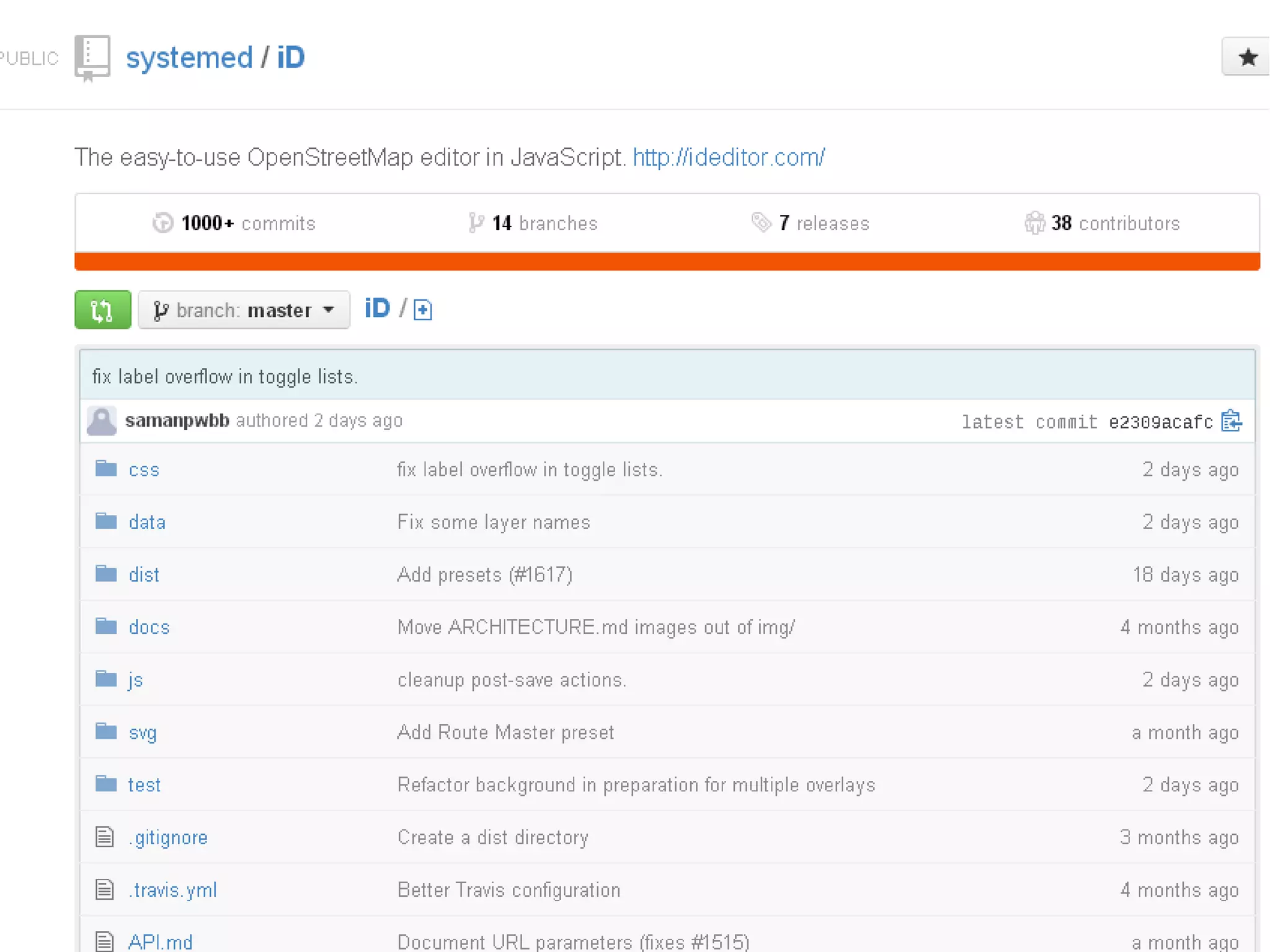Screen dimensions: 1270x952
Task: Go to the systemed user profile
Action: tap(189, 58)
